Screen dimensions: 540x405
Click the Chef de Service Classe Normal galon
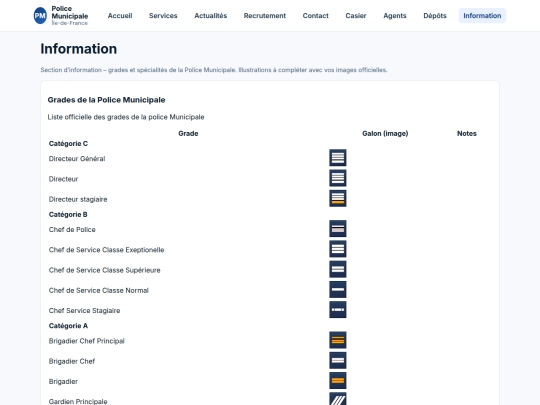point(338,290)
